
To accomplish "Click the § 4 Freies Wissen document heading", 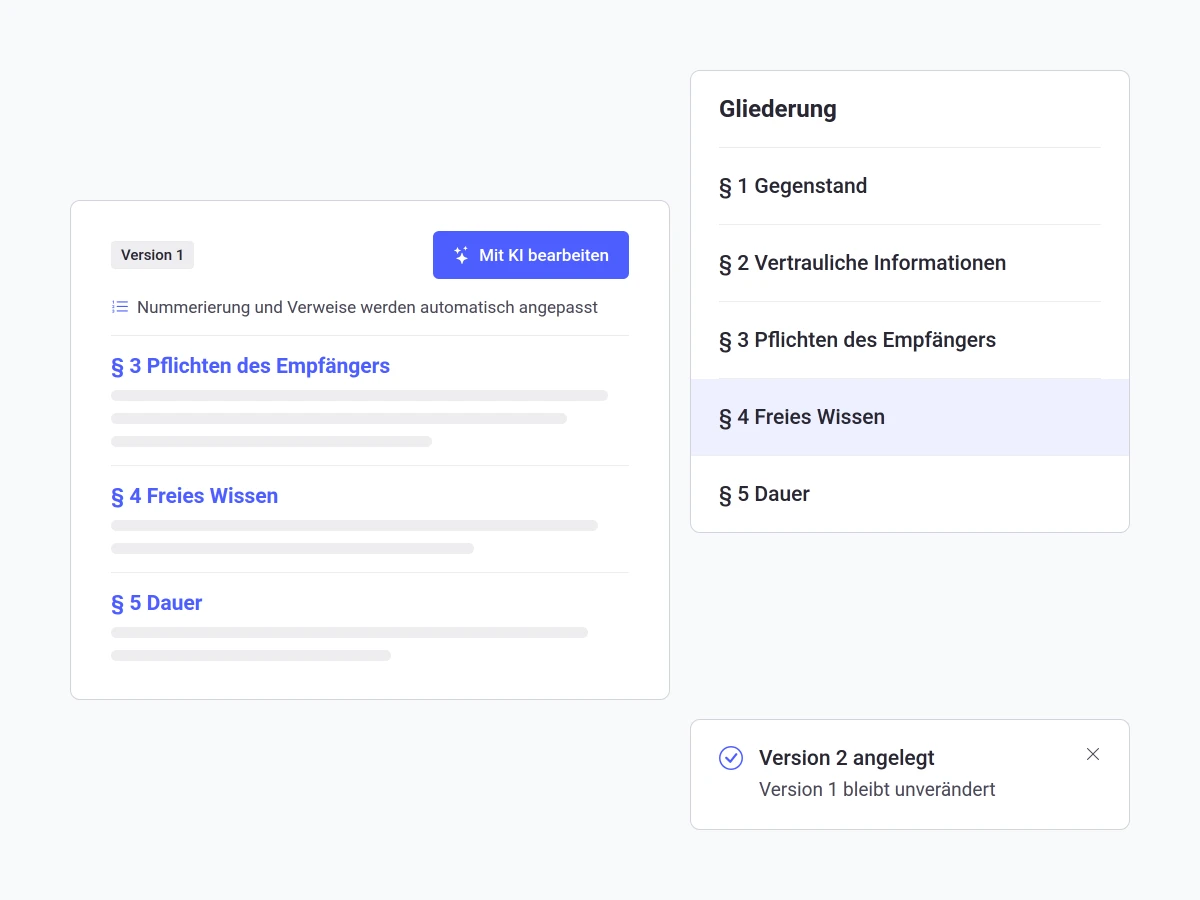I will click(x=194, y=496).
